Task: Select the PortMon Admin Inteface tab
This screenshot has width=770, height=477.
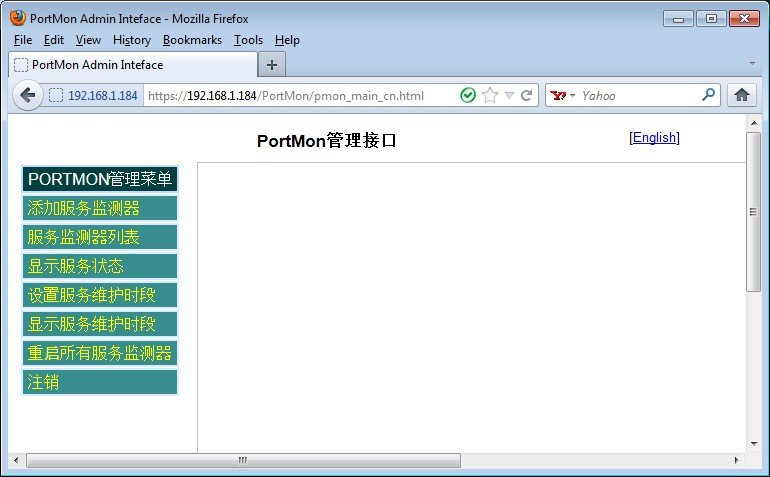Action: (x=130, y=65)
